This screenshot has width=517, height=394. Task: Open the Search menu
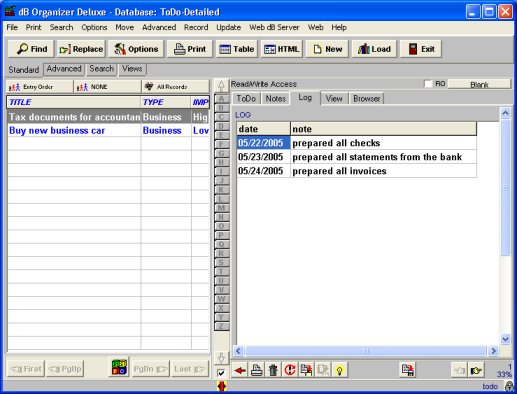point(61,27)
